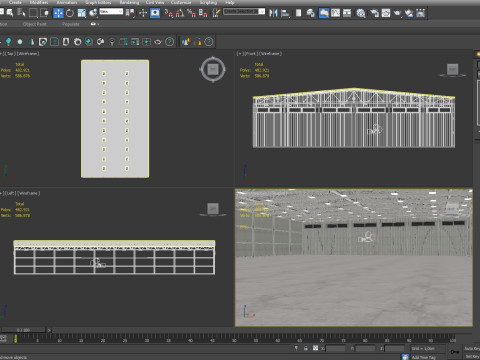Viewport: 480px width, 360px height.
Task: Open the Help menu
Action: tap(230, 2)
